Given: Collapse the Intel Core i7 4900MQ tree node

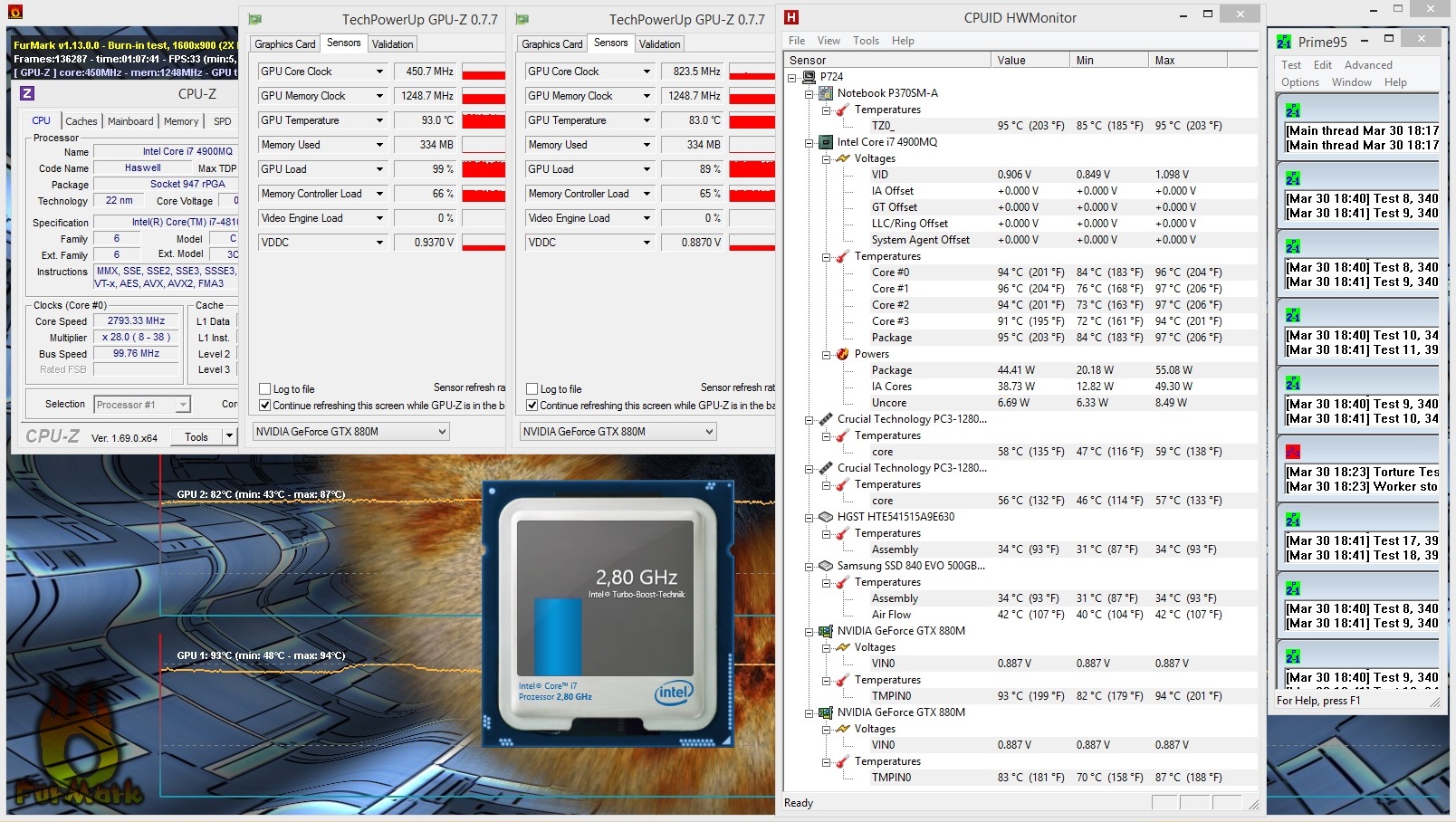Looking at the screenshot, I should [x=809, y=142].
